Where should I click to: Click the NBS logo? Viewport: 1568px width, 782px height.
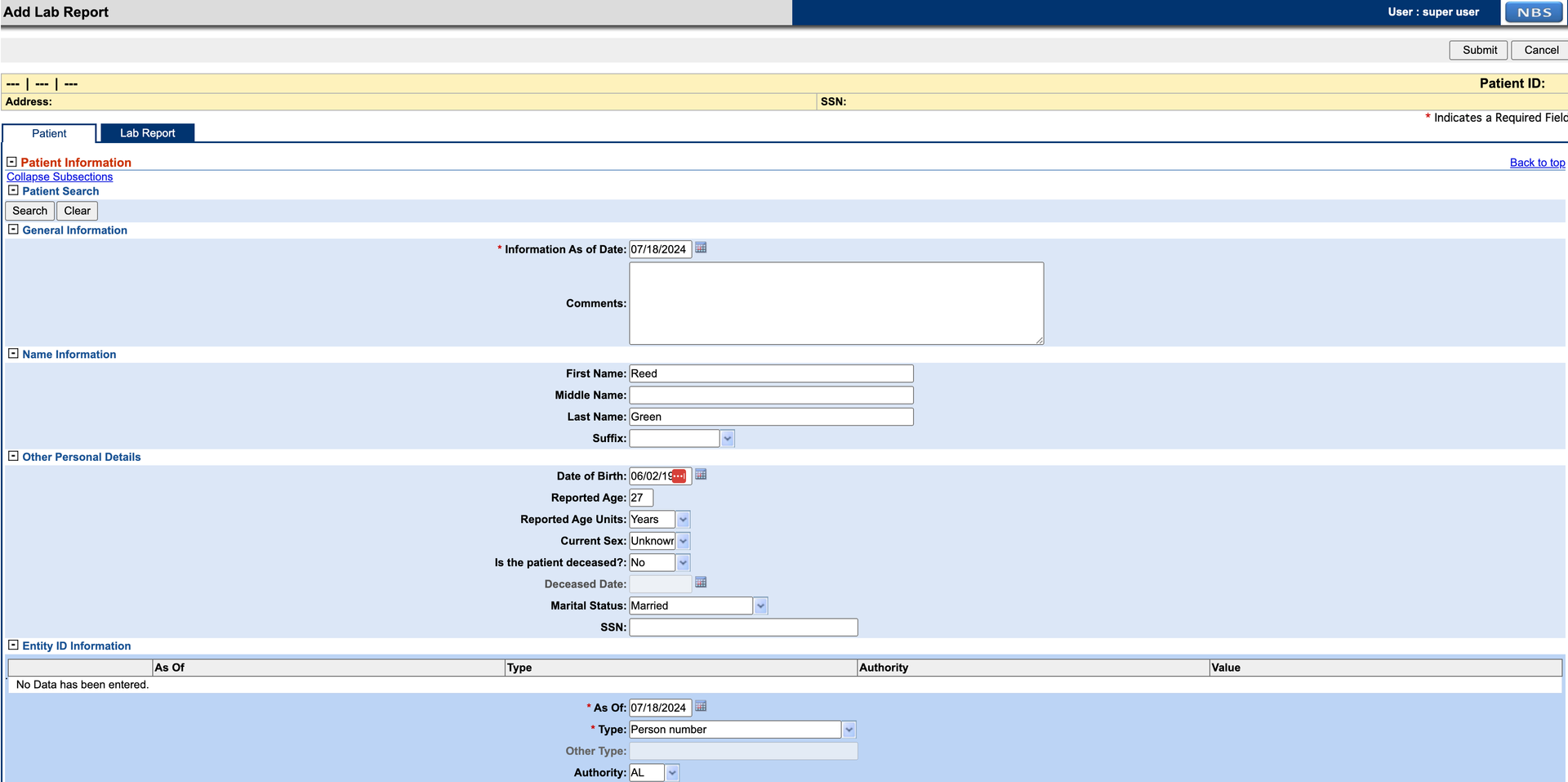tap(1532, 11)
